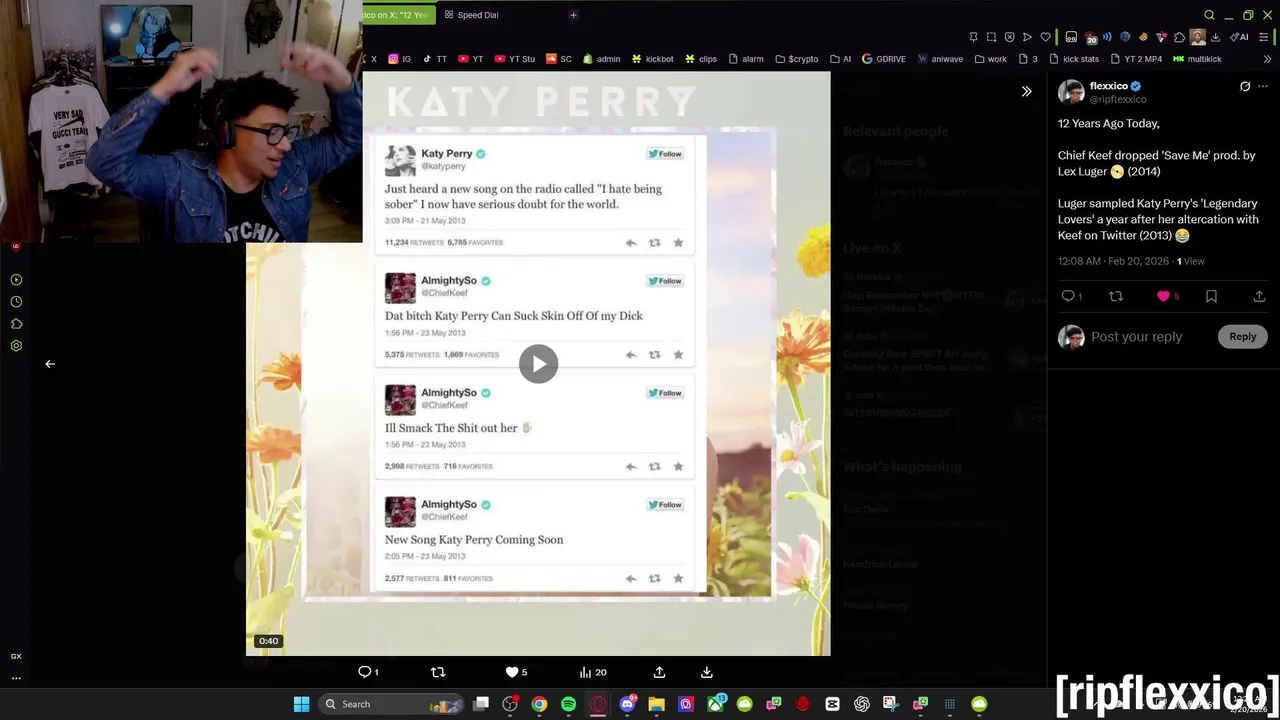This screenshot has width=1280, height=720.
Task: Open Grok icon beside flexxico's name
Action: tap(1245, 87)
